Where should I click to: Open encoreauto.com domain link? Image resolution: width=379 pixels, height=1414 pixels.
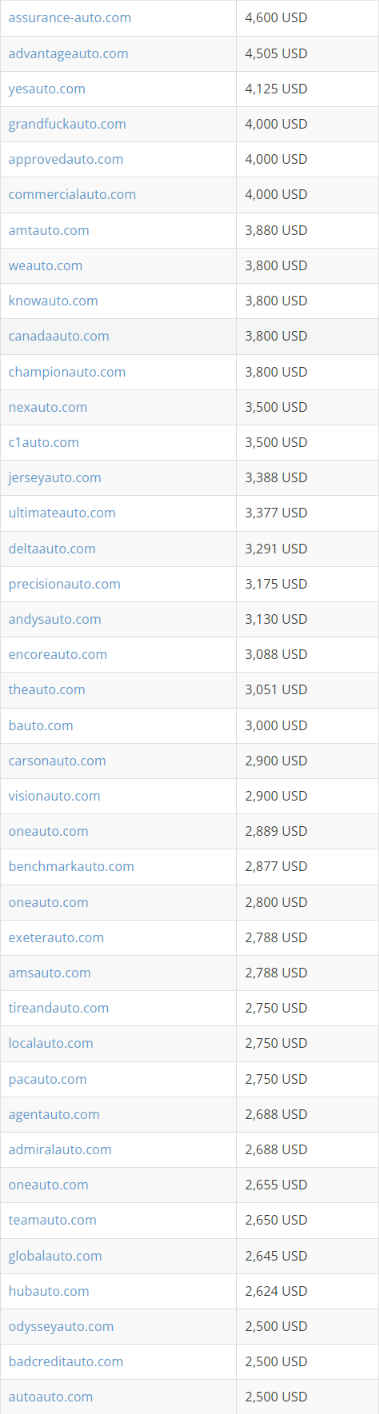(58, 654)
